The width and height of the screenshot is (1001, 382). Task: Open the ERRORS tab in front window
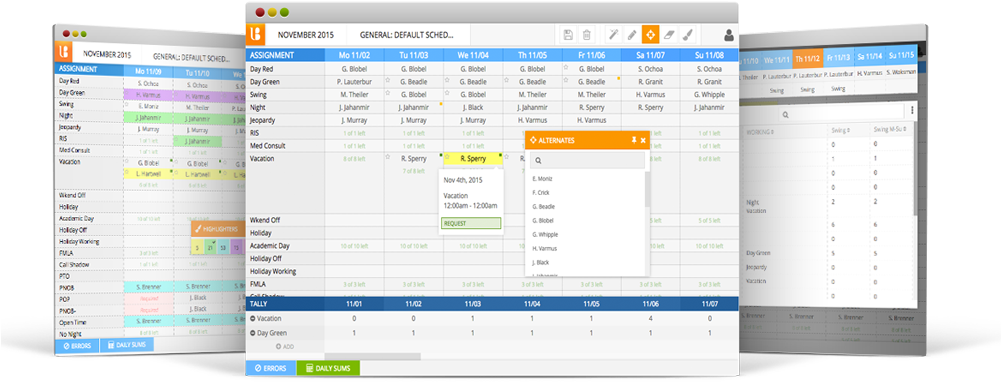point(271,368)
